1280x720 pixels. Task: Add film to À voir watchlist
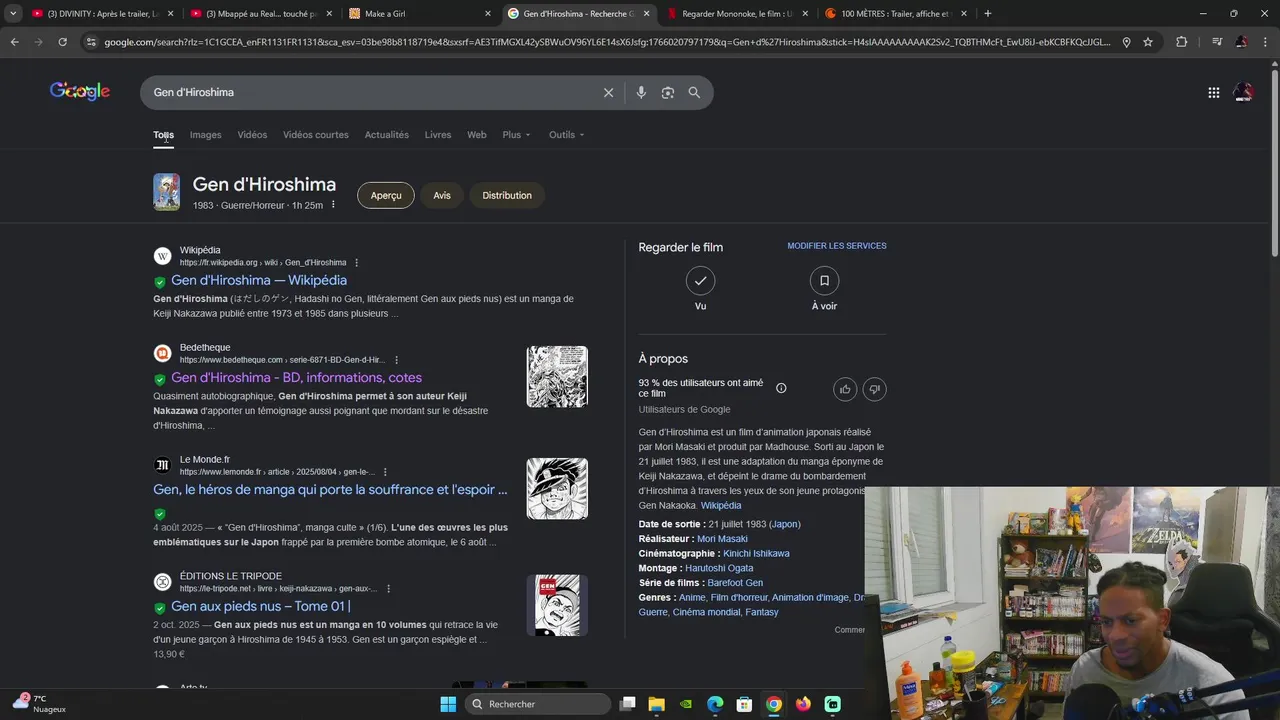click(x=824, y=280)
